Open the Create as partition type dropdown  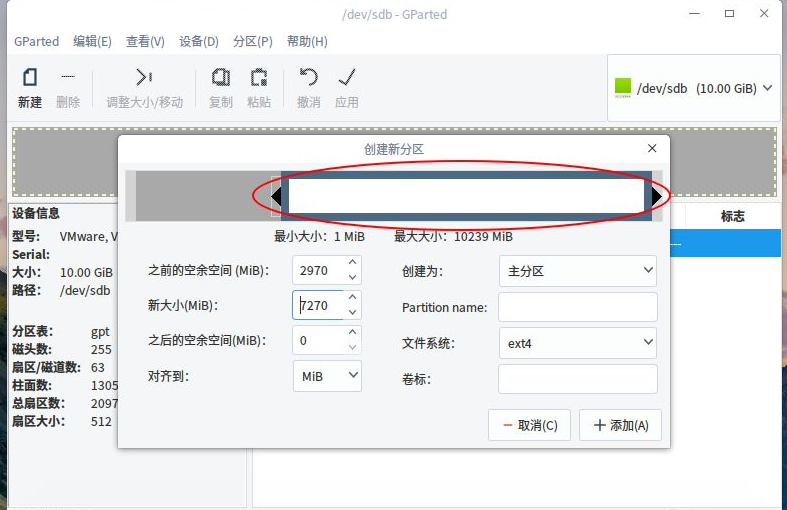point(577,271)
